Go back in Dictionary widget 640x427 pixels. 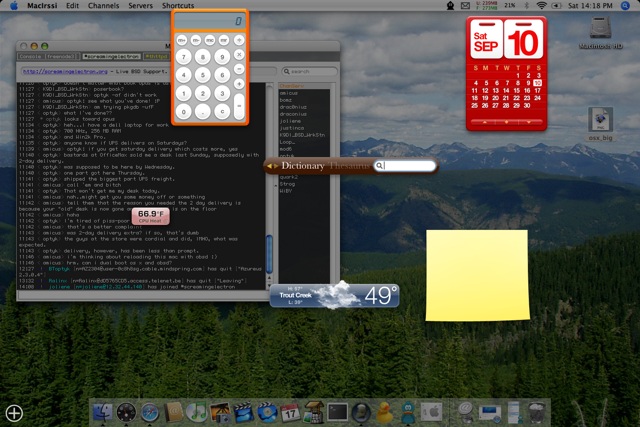[x=269, y=166]
